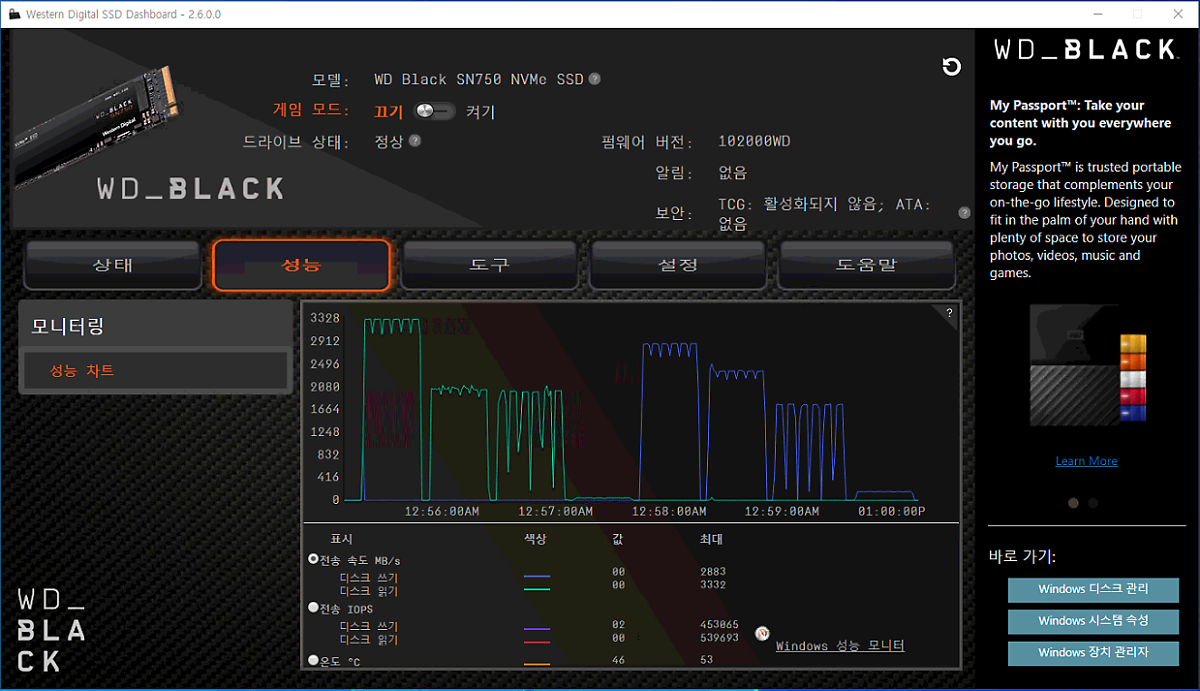Refresh the dashboard with the reload icon
The image size is (1200, 691).
click(x=952, y=67)
